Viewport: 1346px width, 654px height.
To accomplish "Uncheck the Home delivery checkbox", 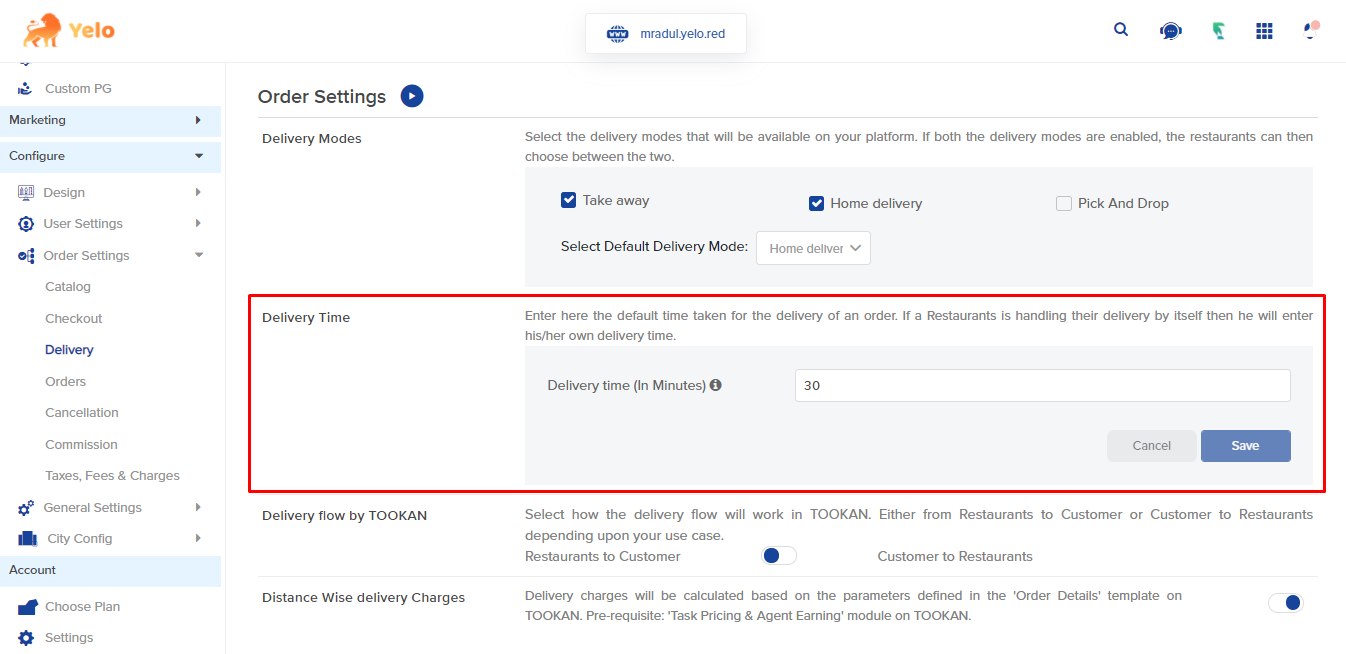I will [x=817, y=204].
